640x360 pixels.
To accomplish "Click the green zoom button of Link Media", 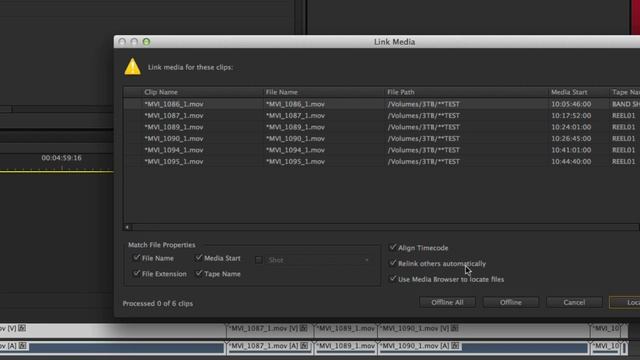I will (147, 42).
